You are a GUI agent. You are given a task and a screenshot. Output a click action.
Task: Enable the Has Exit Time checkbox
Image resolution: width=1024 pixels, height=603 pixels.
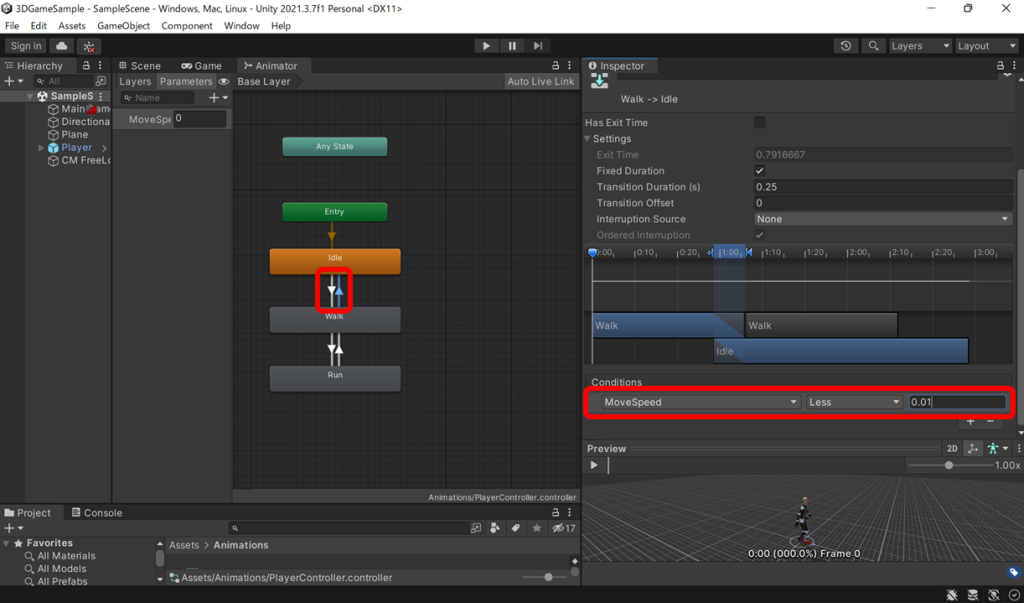pyautogui.click(x=760, y=121)
